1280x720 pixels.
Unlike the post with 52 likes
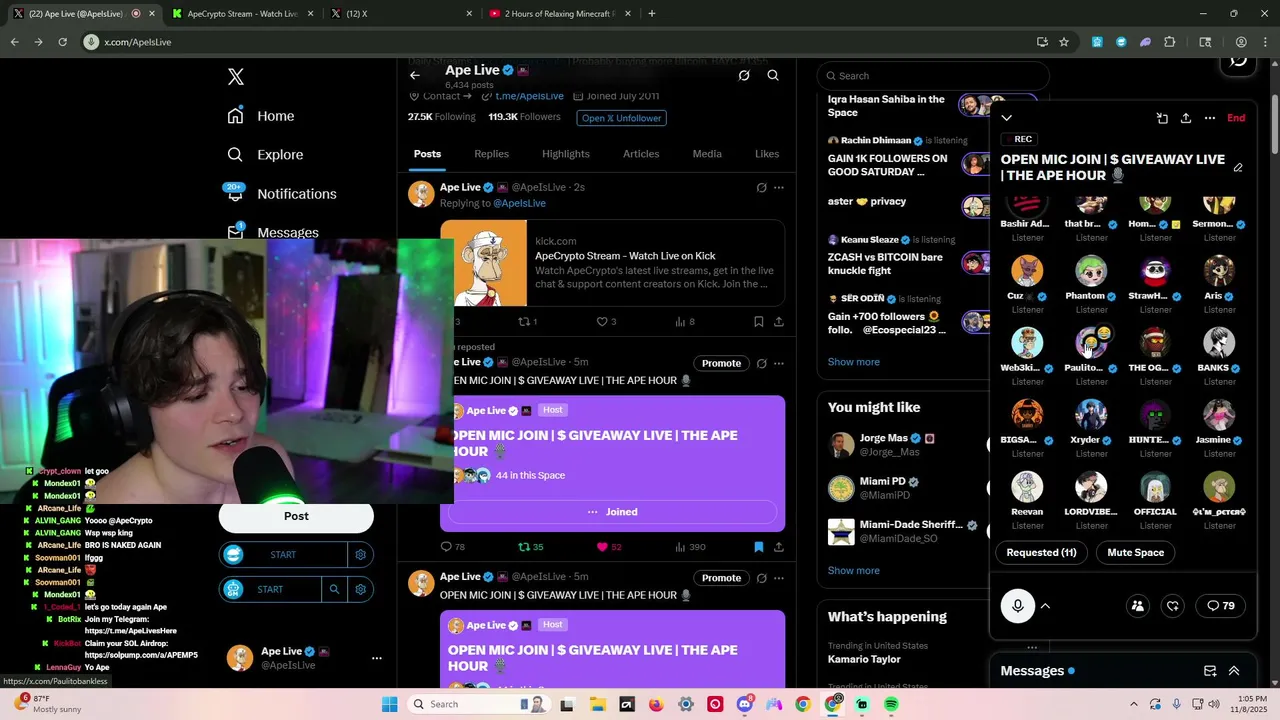pos(609,547)
